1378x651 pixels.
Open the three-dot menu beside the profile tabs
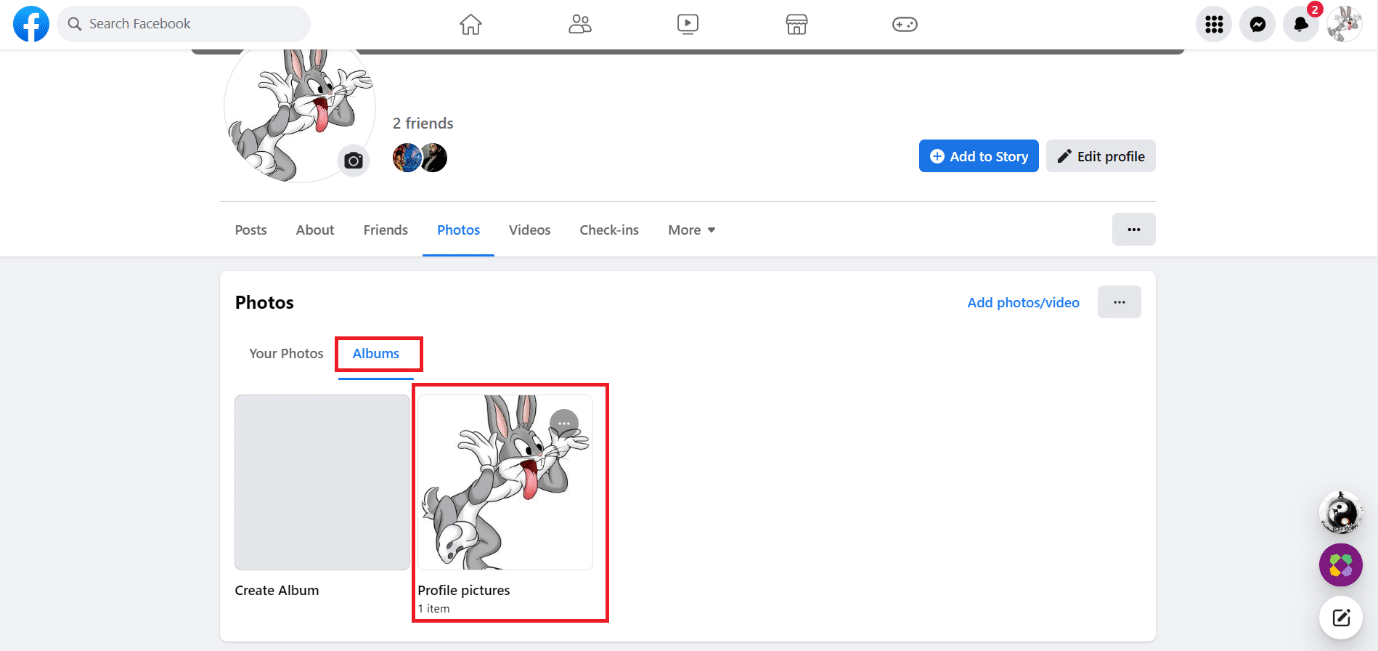pos(1134,229)
